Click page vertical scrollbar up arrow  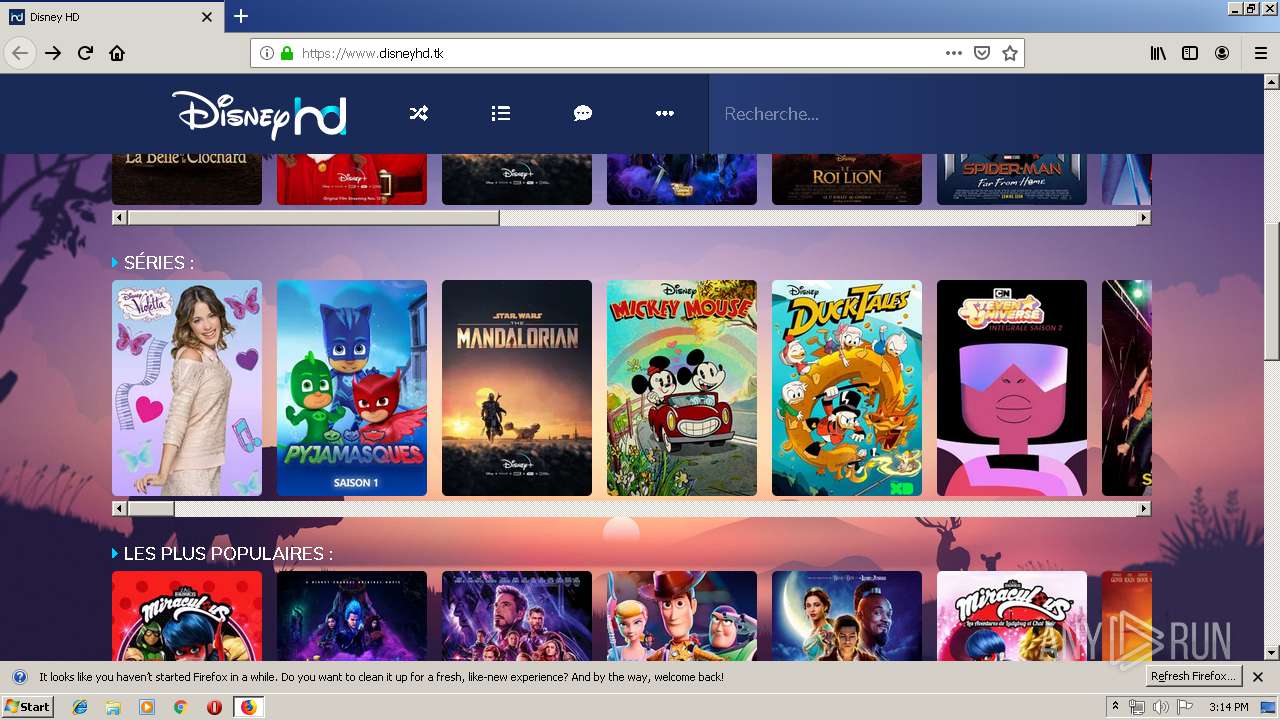(x=1272, y=82)
